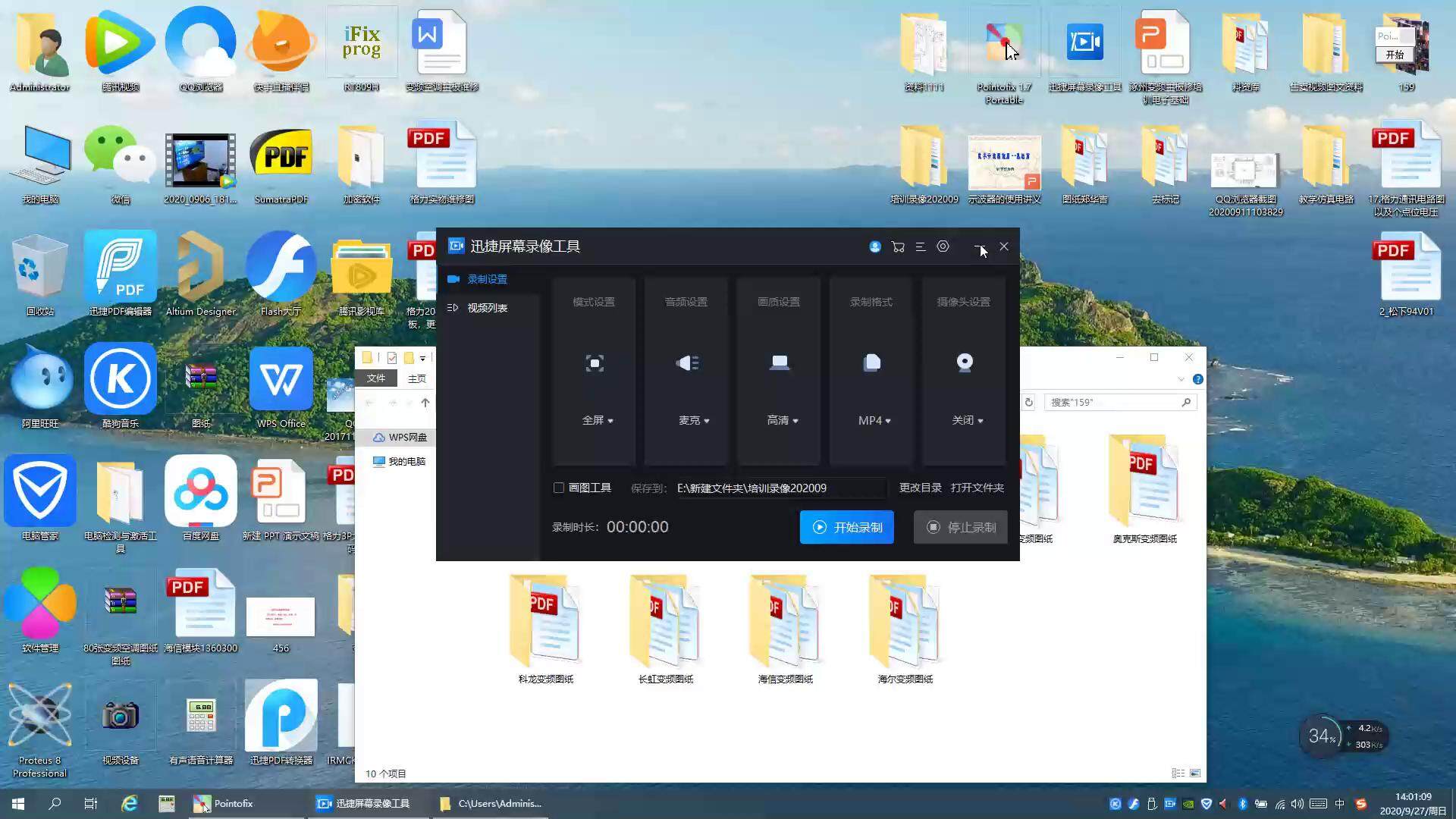Click the save path input field
1456x819 pixels.
pyautogui.click(x=780, y=488)
